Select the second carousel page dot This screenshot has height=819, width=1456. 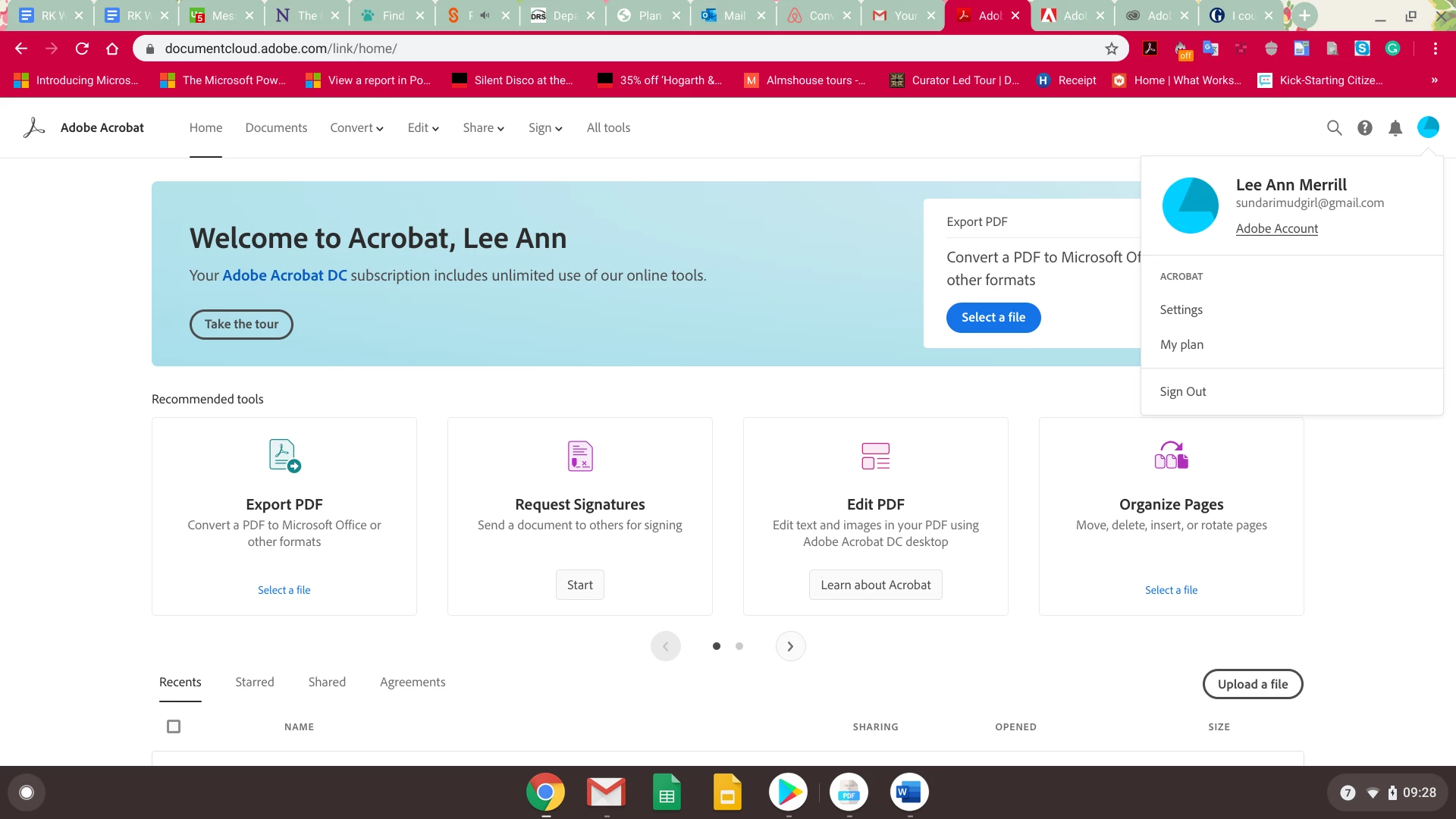click(x=739, y=646)
